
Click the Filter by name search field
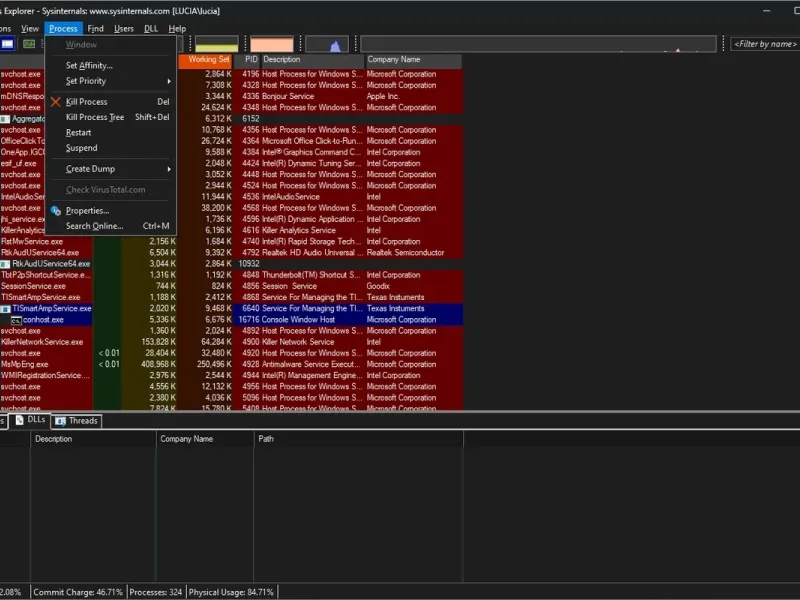(764, 44)
